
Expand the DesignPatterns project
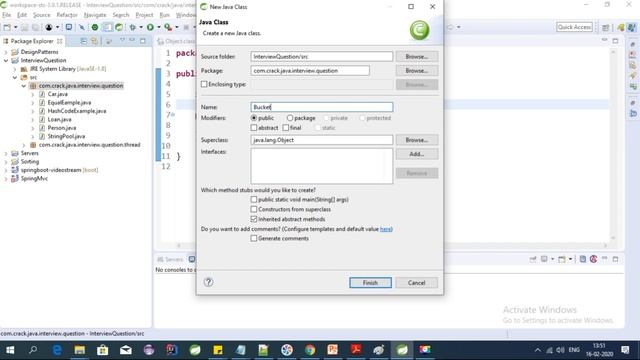6,52
